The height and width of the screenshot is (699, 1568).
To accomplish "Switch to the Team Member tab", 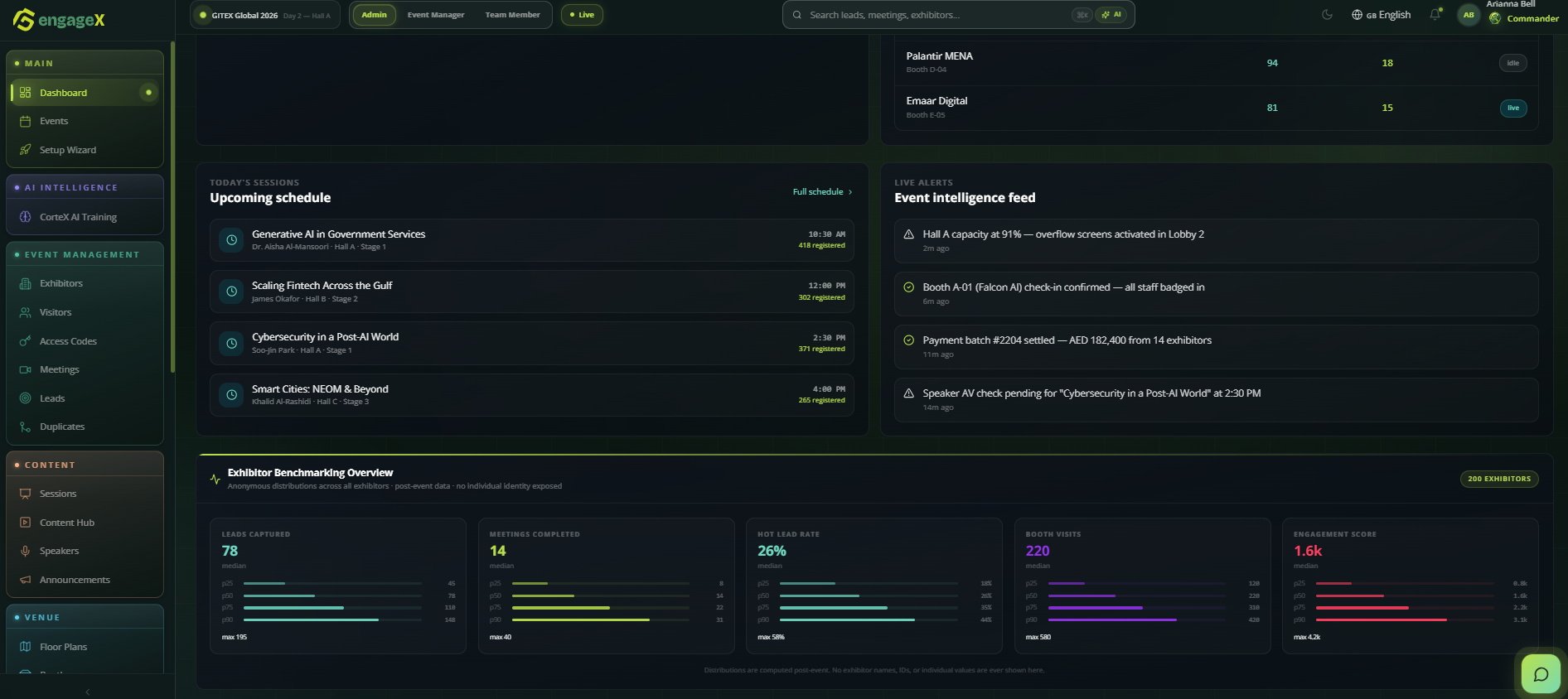I will [512, 15].
